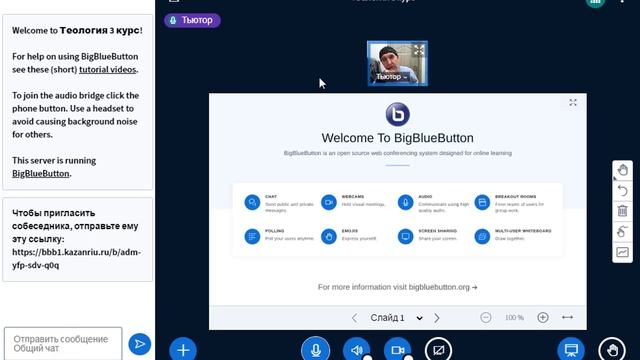Viewport: 640px width, 360px height.
Task: Open the Слайд 1 slide selector
Action: 396,318
